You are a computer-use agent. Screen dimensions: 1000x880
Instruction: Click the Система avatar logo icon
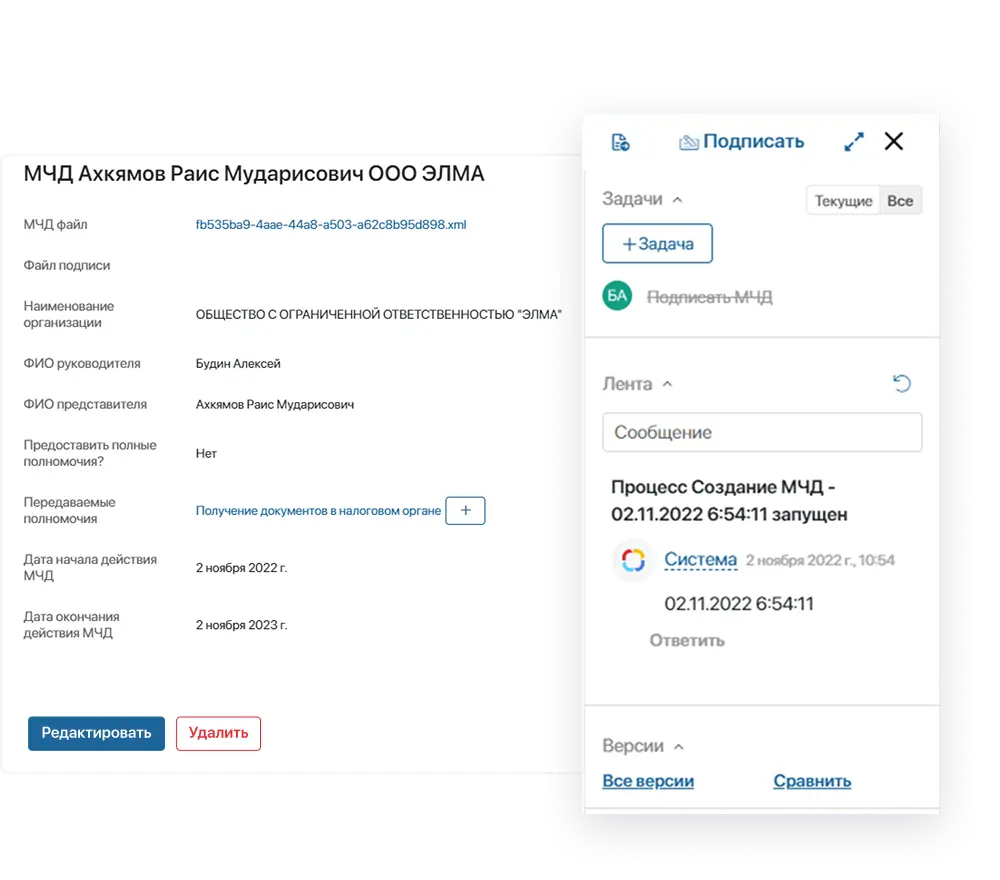[633, 561]
